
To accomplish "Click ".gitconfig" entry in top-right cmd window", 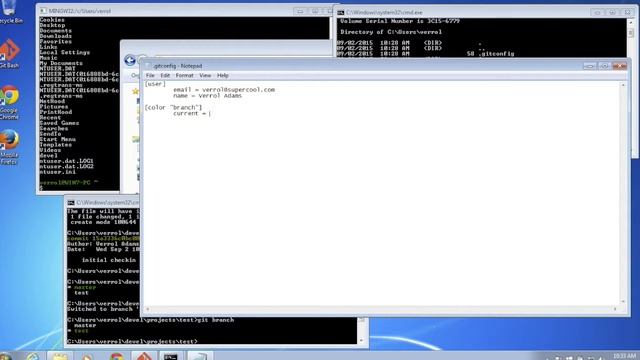I will pos(496,54).
